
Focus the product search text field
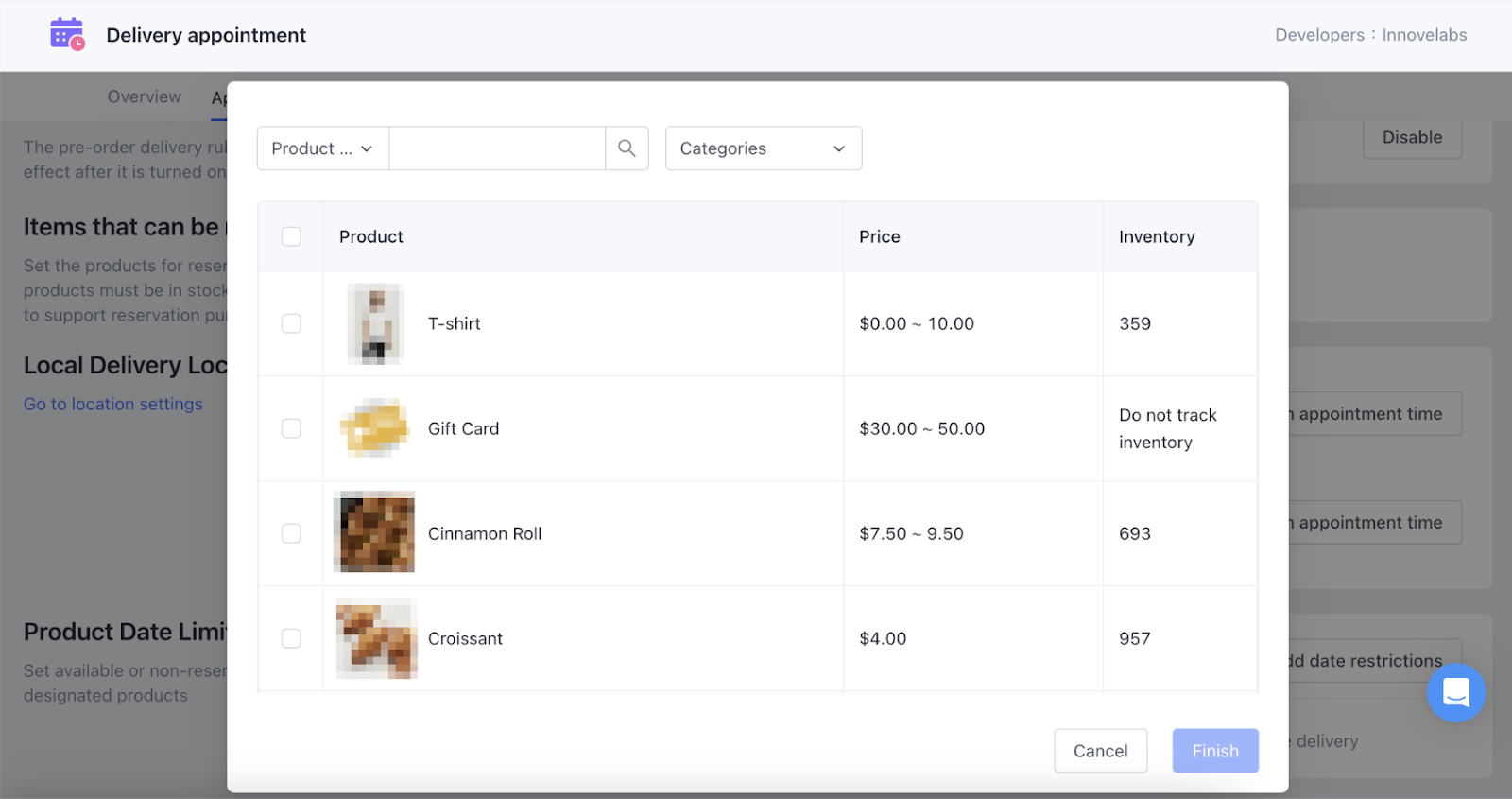(497, 148)
